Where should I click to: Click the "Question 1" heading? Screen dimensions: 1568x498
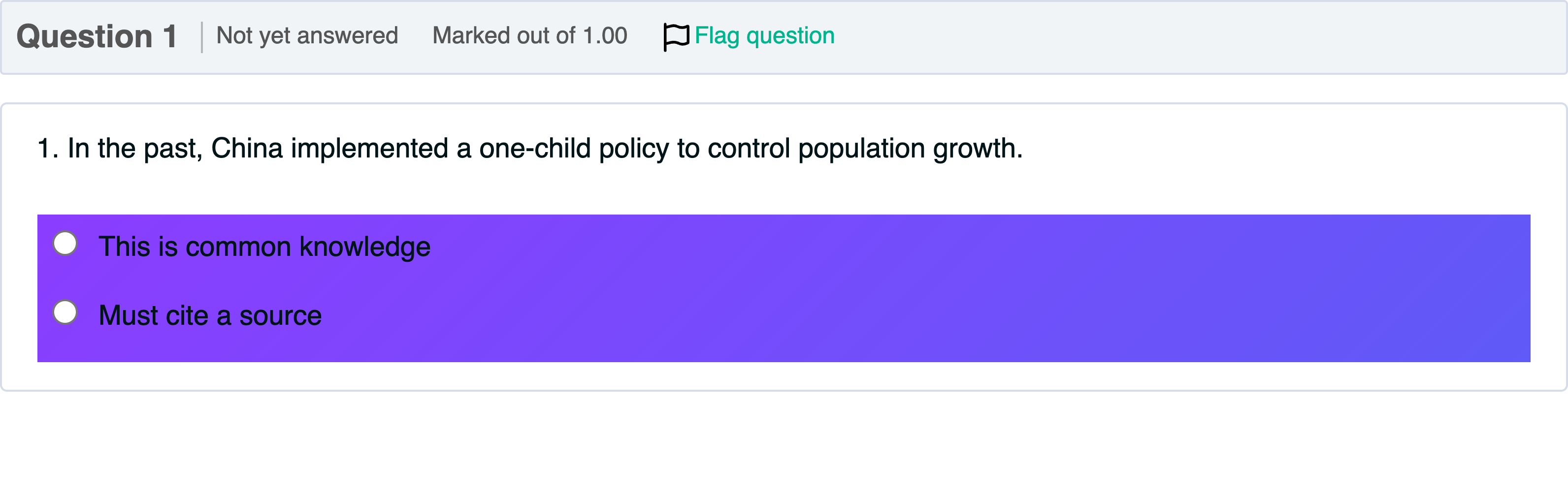(x=96, y=36)
